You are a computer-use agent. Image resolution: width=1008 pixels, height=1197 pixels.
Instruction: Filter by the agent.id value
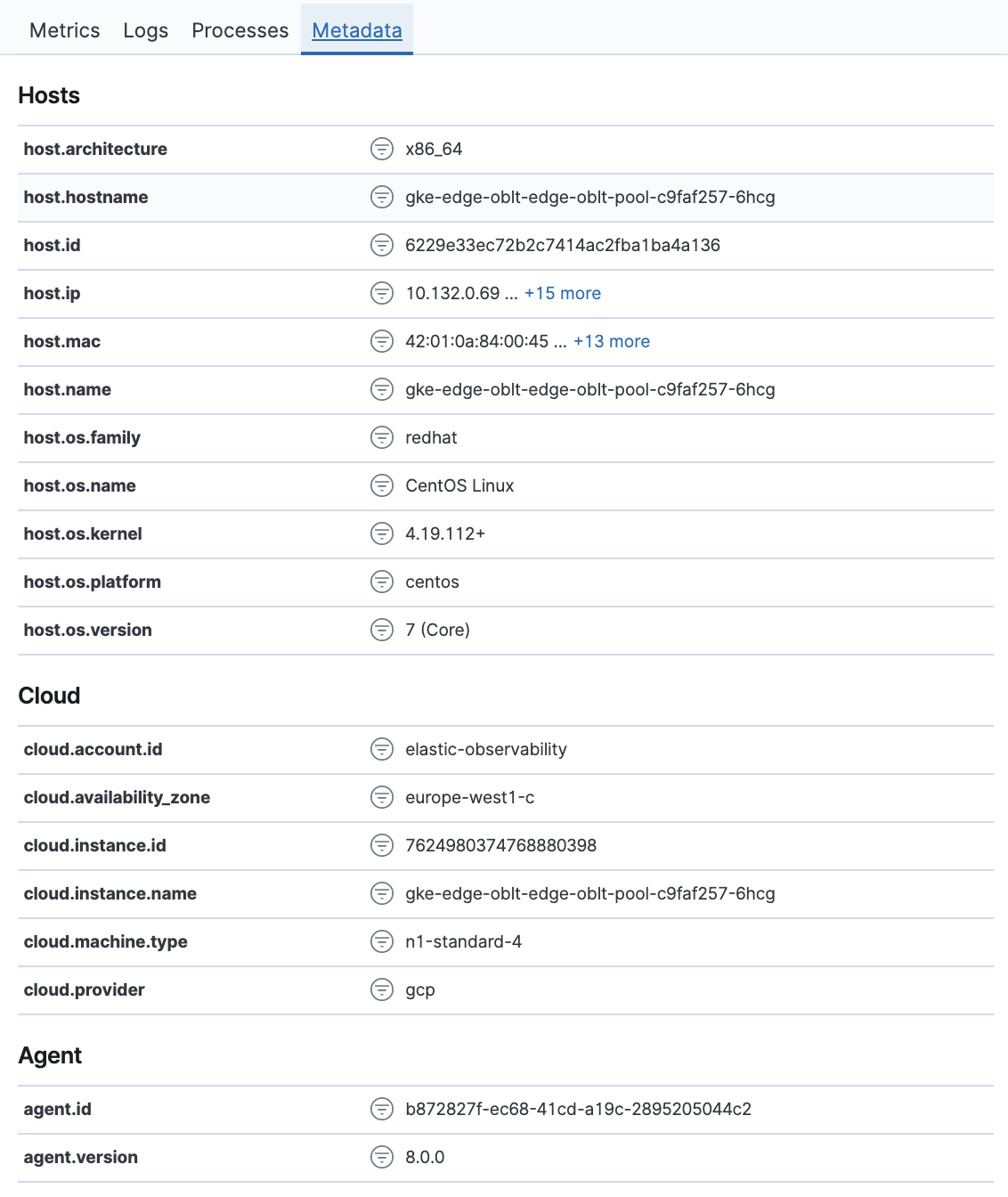click(x=383, y=1109)
